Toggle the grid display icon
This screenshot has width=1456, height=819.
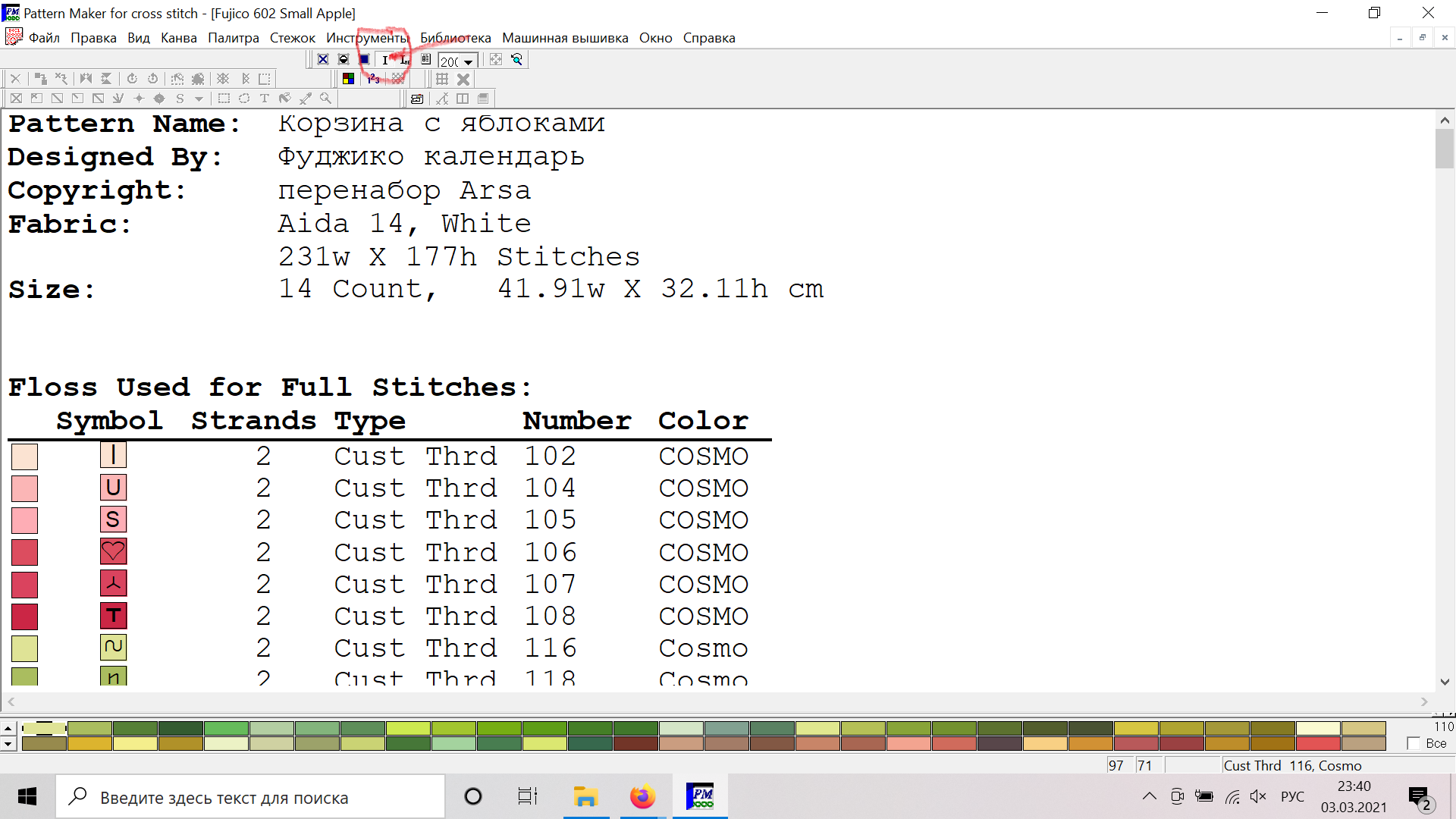442,79
